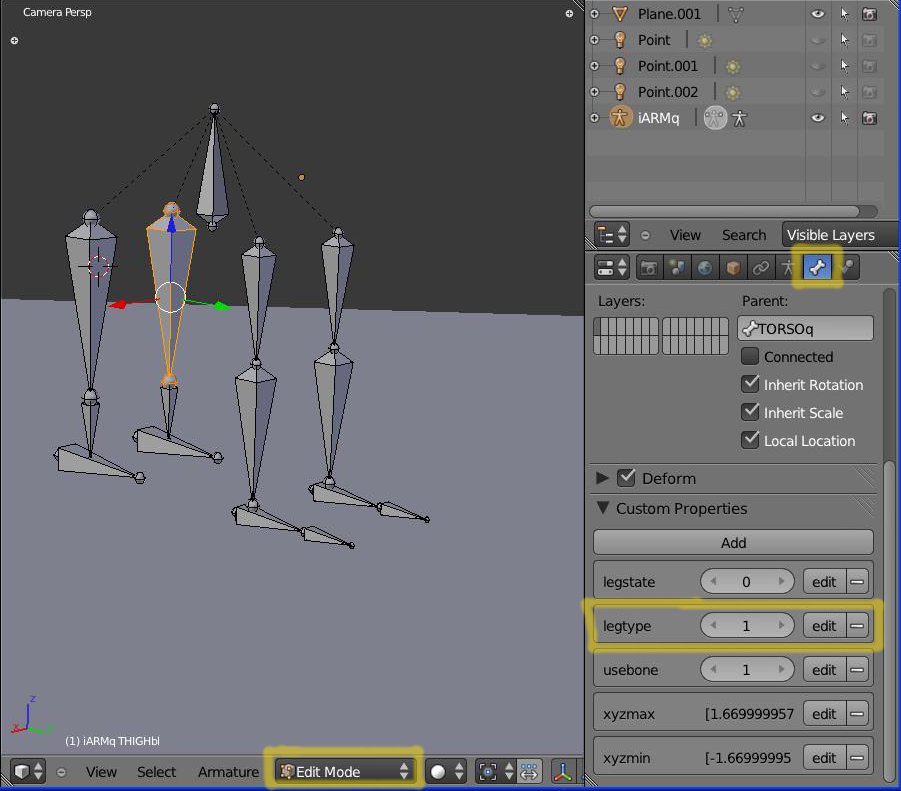The height and width of the screenshot is (791, 901).
Task: Hide Plane.001 using its eye icon
Action: (818, 14)
